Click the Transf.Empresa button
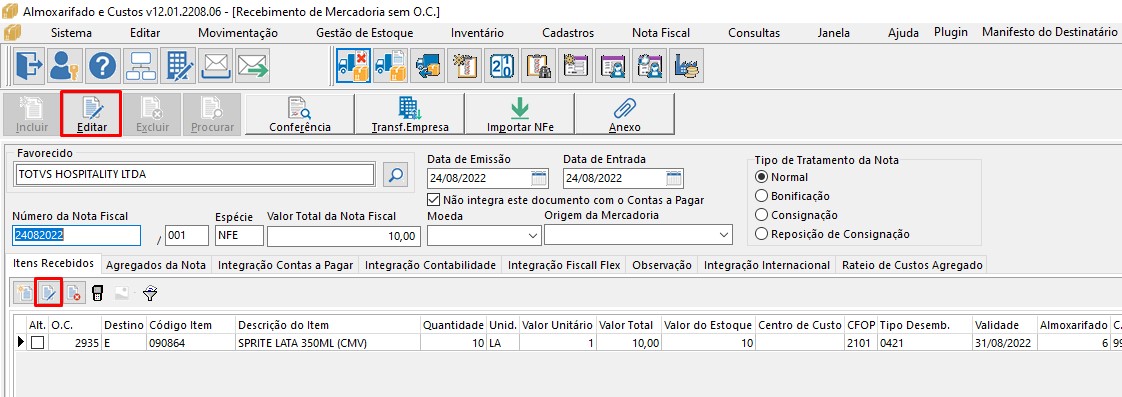1122x397 pixels. pos(410,114)
